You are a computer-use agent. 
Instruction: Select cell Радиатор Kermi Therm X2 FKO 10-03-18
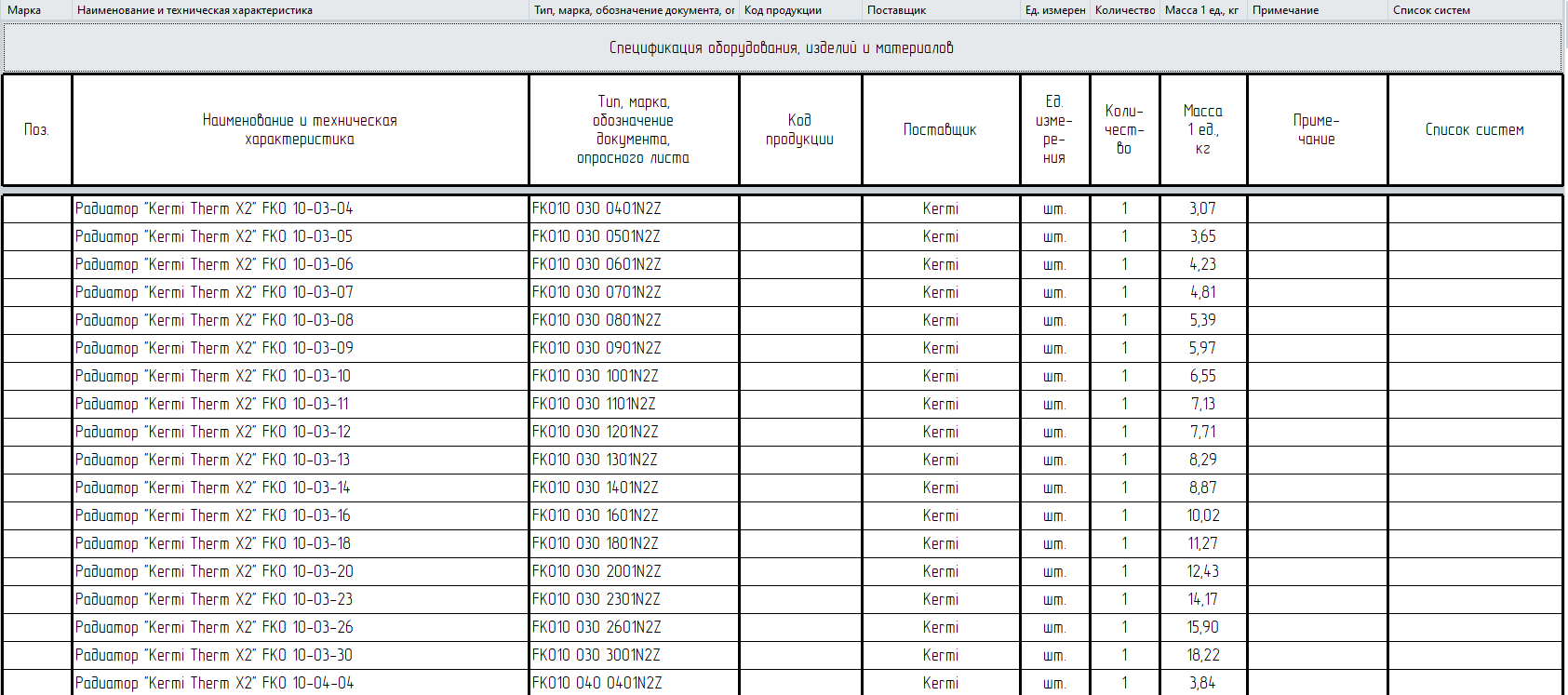301,543
